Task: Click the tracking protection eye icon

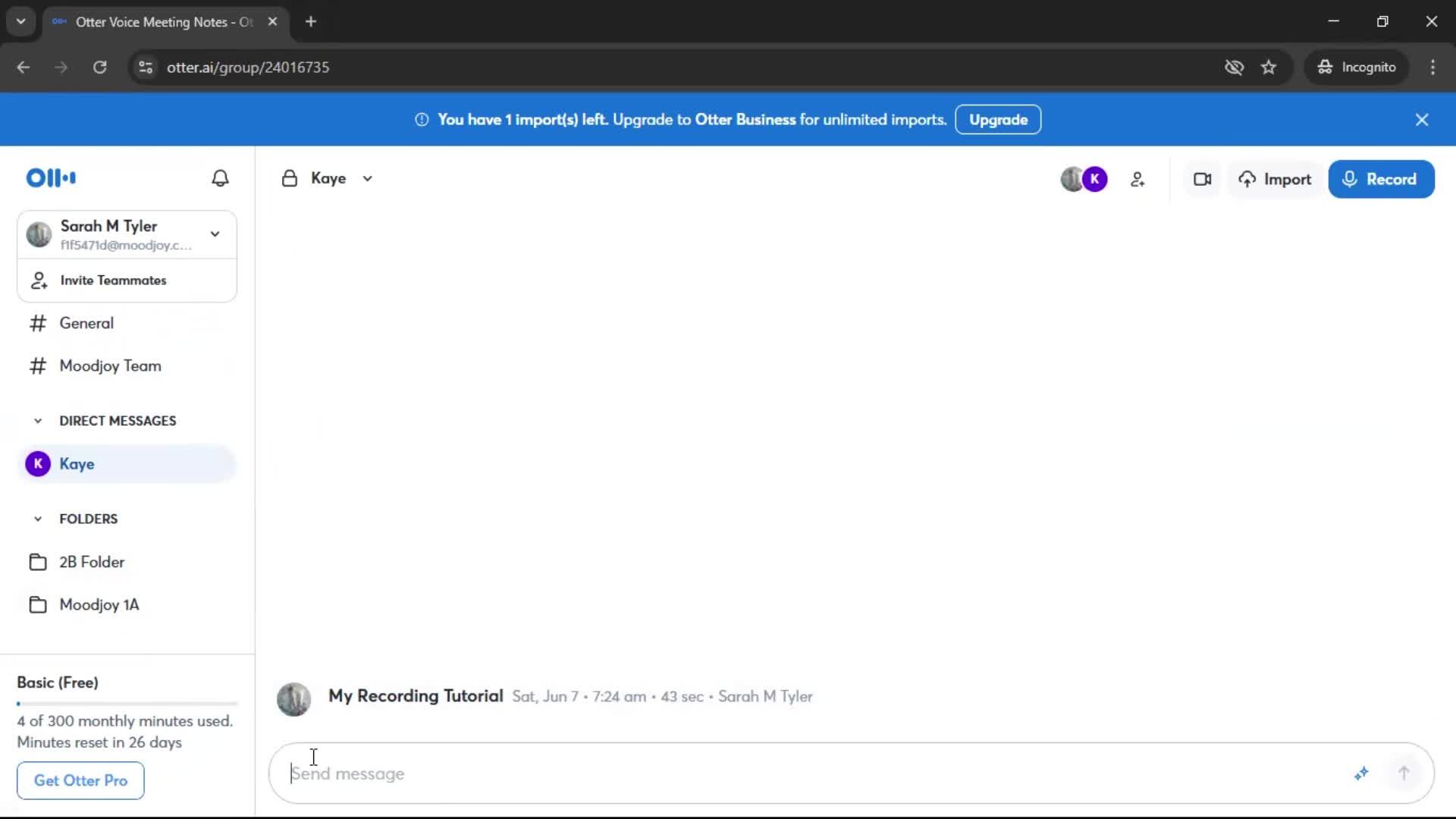Action: [1234, 67]
